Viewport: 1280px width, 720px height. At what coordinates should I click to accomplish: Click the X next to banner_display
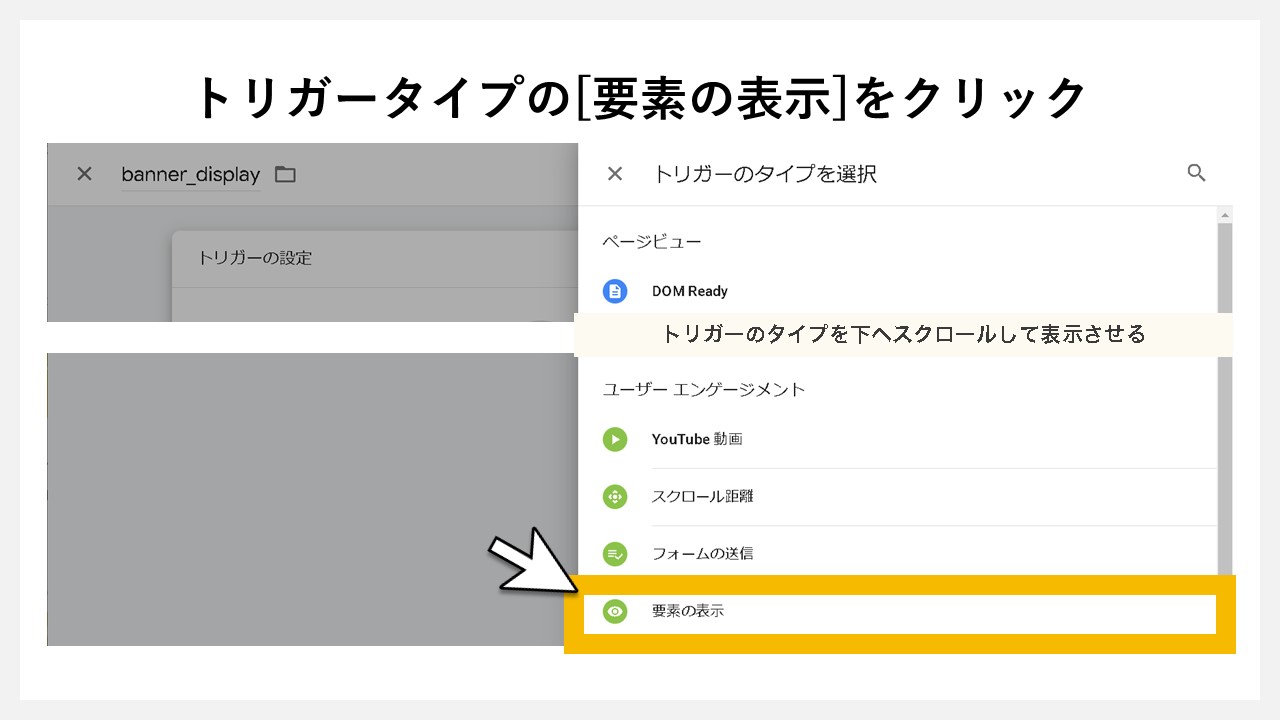[x=83, y=173]
